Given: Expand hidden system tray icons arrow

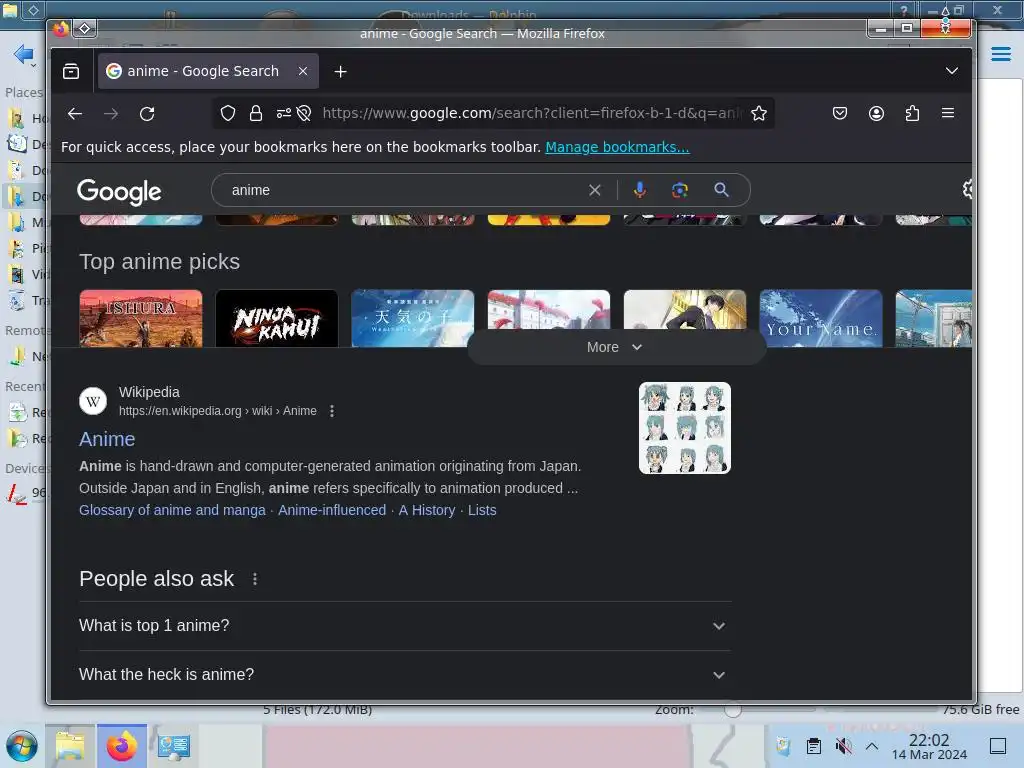Looking at the screenshot, I should pos(872,746).
